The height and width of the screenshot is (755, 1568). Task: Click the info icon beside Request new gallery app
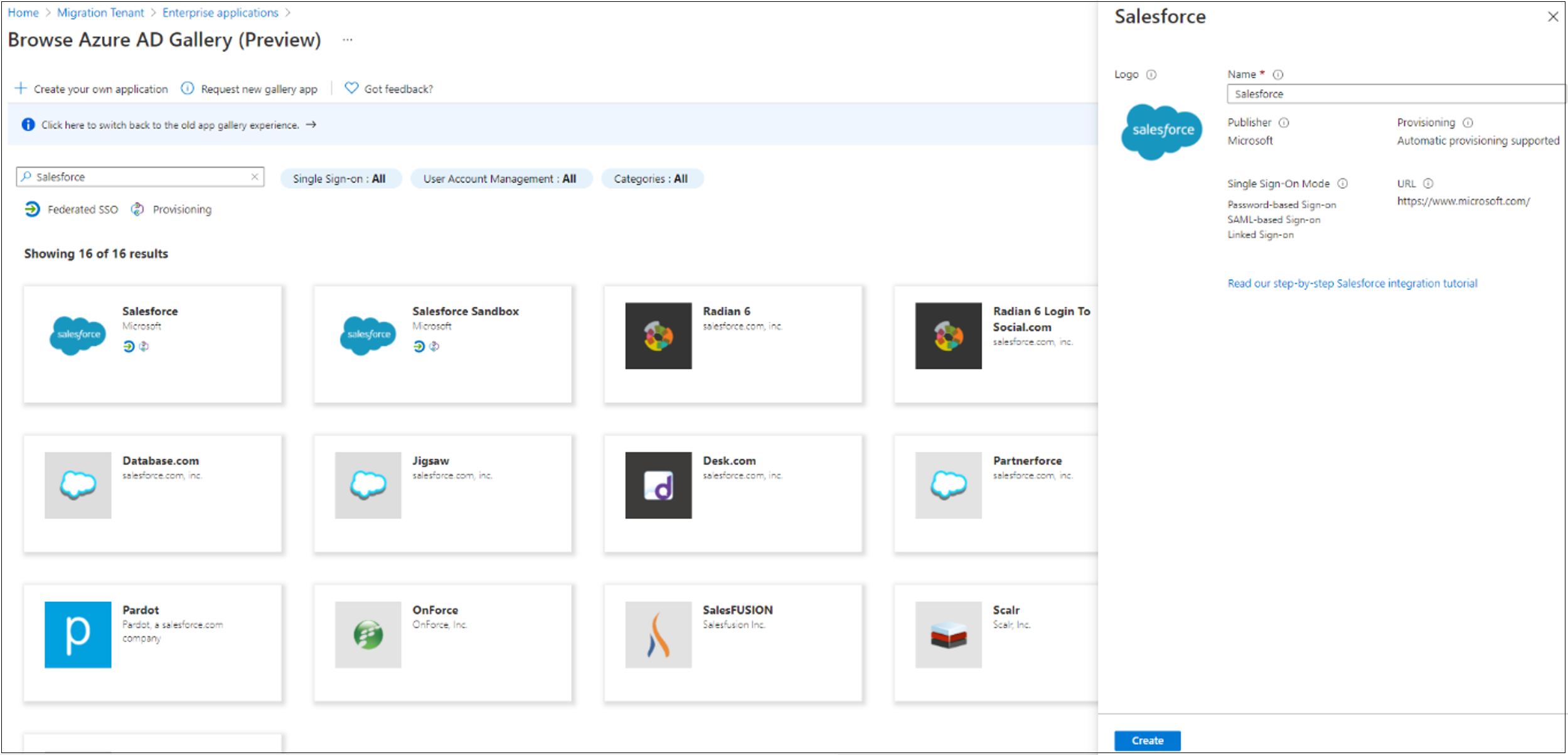187,88
